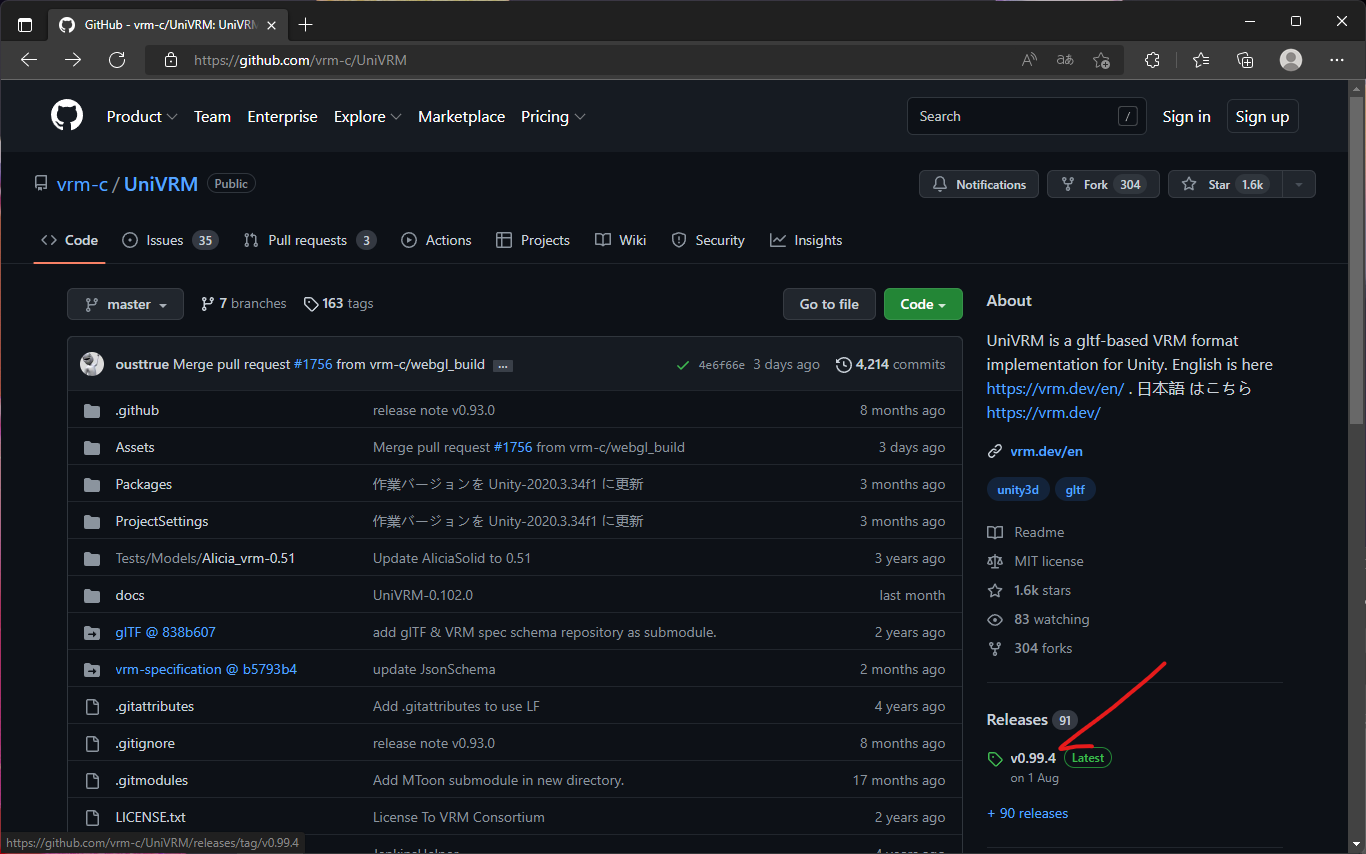Screen dimensions: 1366x854
Task: Open the Insights tab
Action: [806, 240]
